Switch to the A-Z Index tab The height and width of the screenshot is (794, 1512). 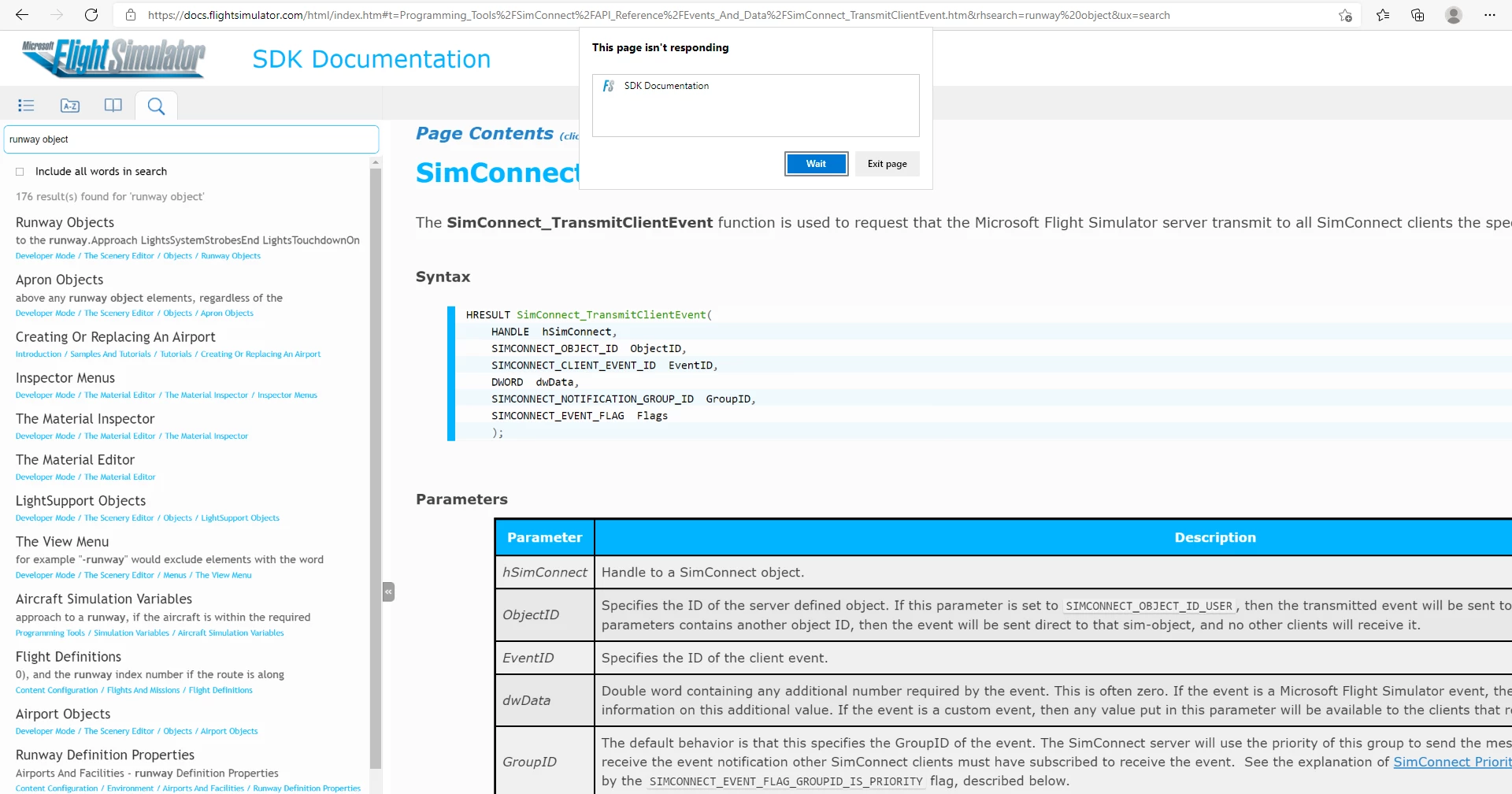point(70,106)
